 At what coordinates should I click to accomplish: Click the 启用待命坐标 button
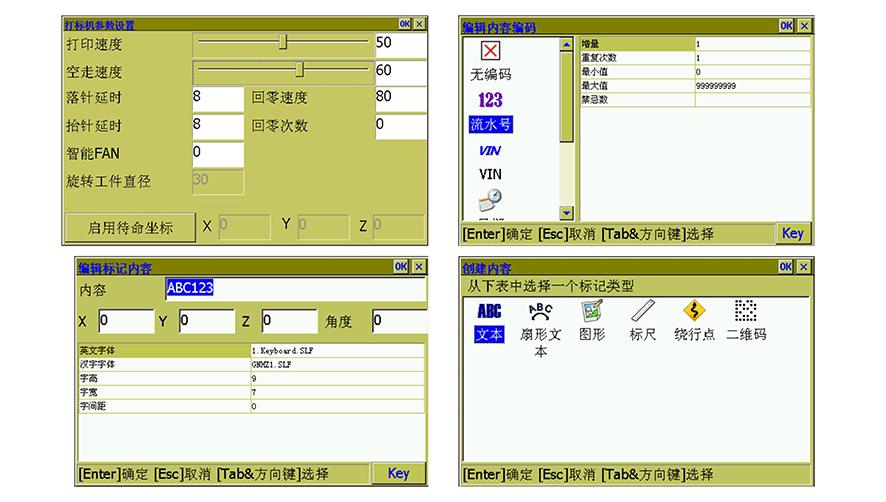point(131,227)
